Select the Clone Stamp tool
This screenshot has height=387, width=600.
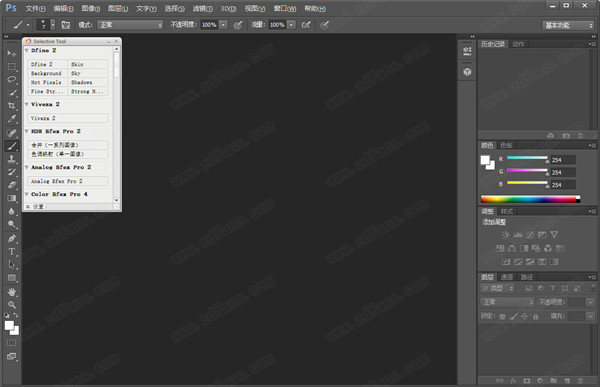[x=12, y=159]
